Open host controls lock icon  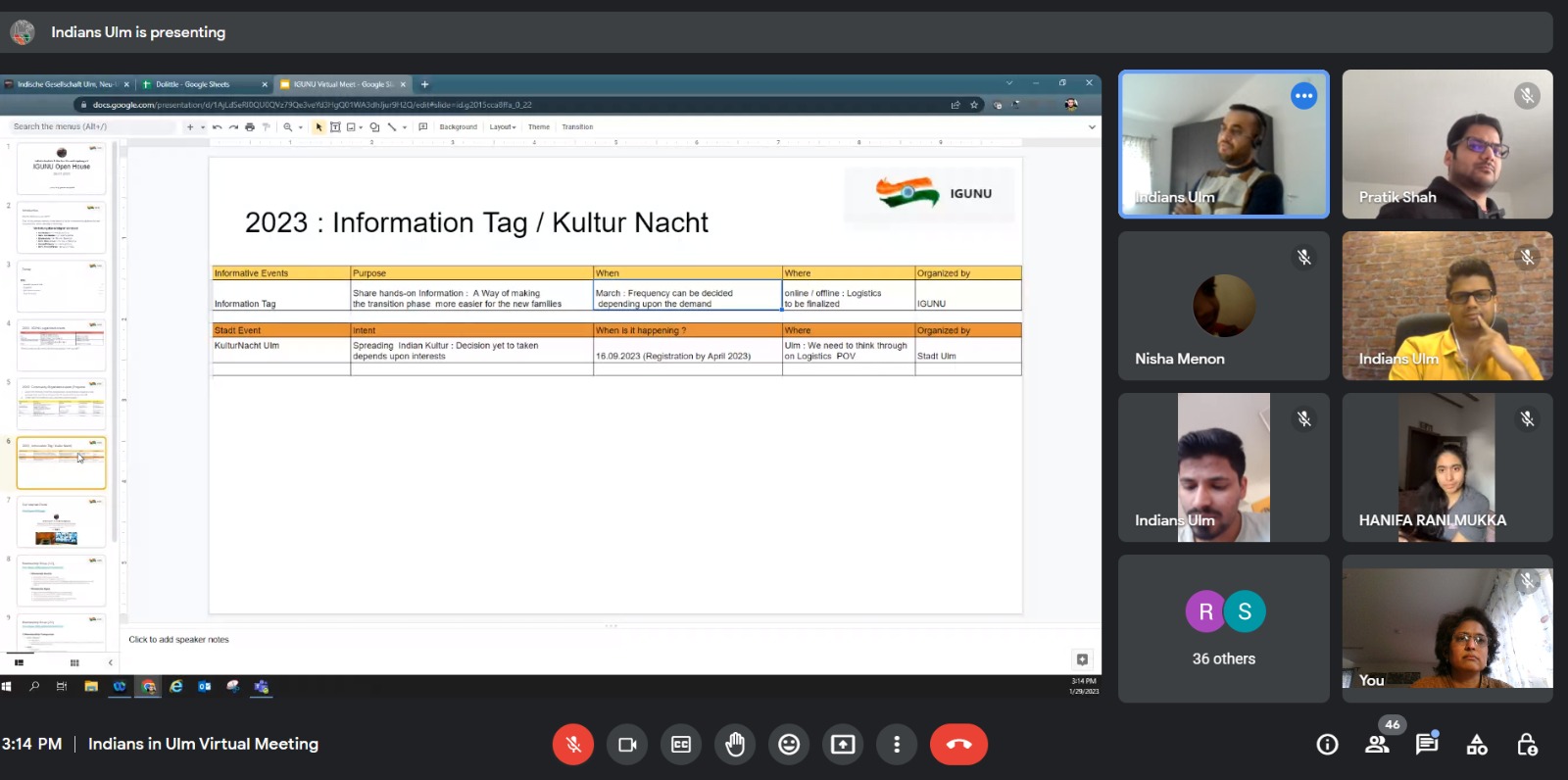click(x=1527, y=745)
